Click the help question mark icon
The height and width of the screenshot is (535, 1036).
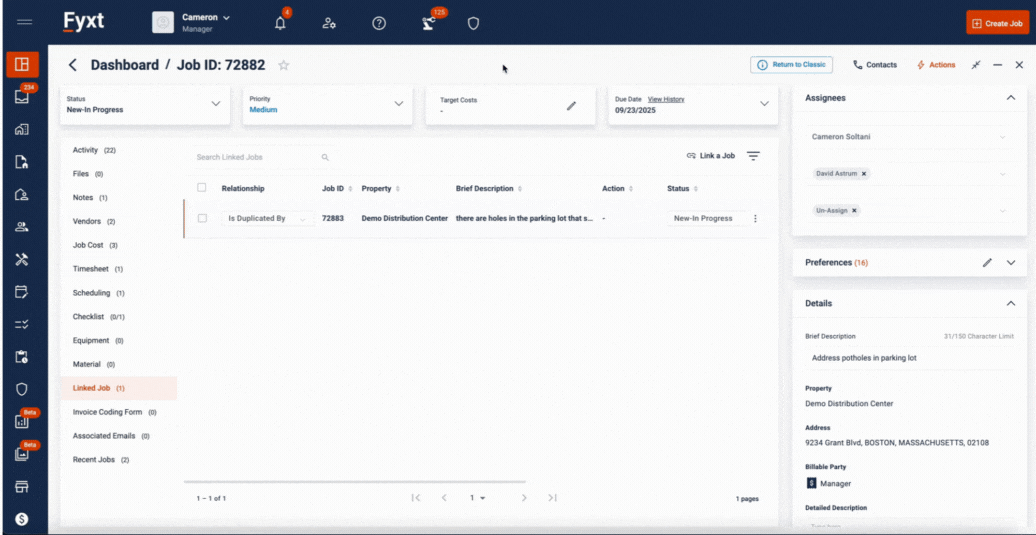tap(379, 23)
